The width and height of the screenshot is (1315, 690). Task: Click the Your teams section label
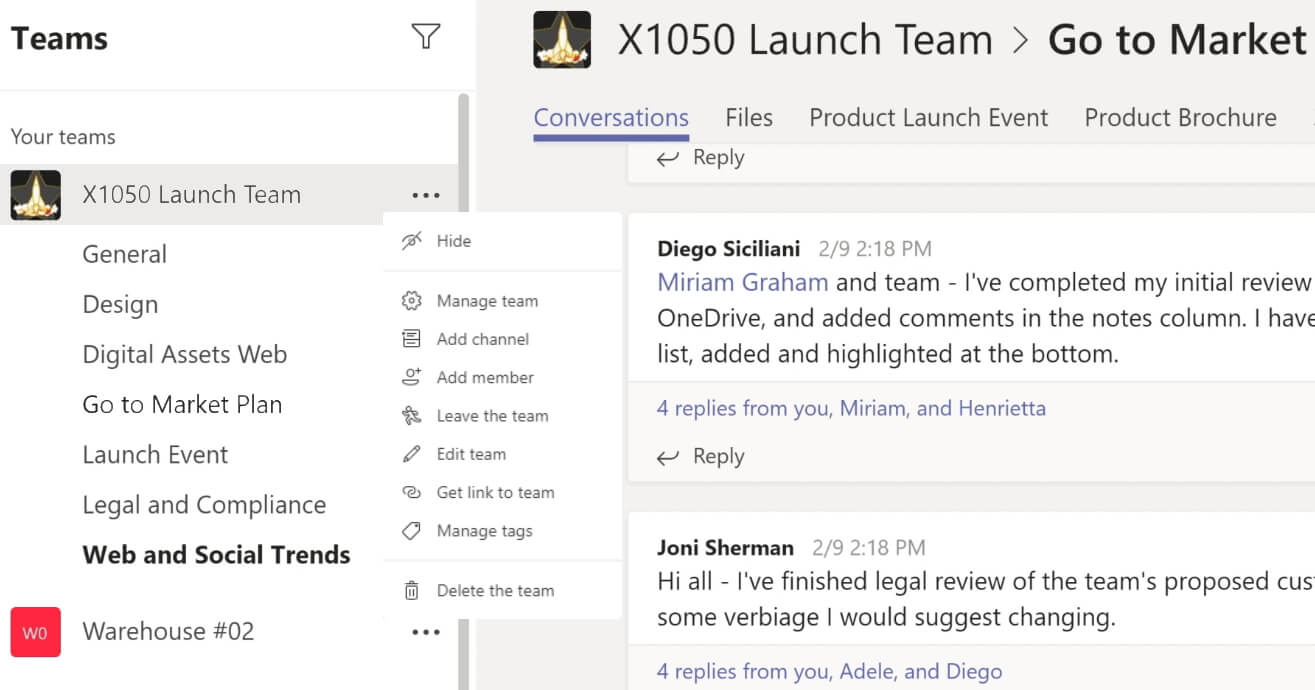(63, 137)
